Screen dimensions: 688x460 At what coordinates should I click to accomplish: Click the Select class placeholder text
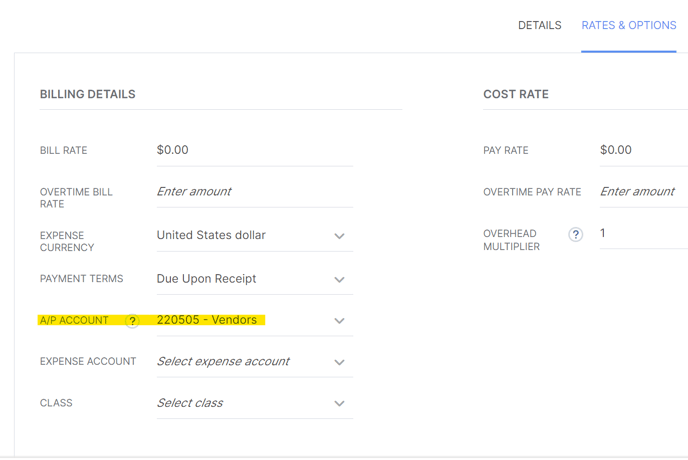[x=190, y=403]
